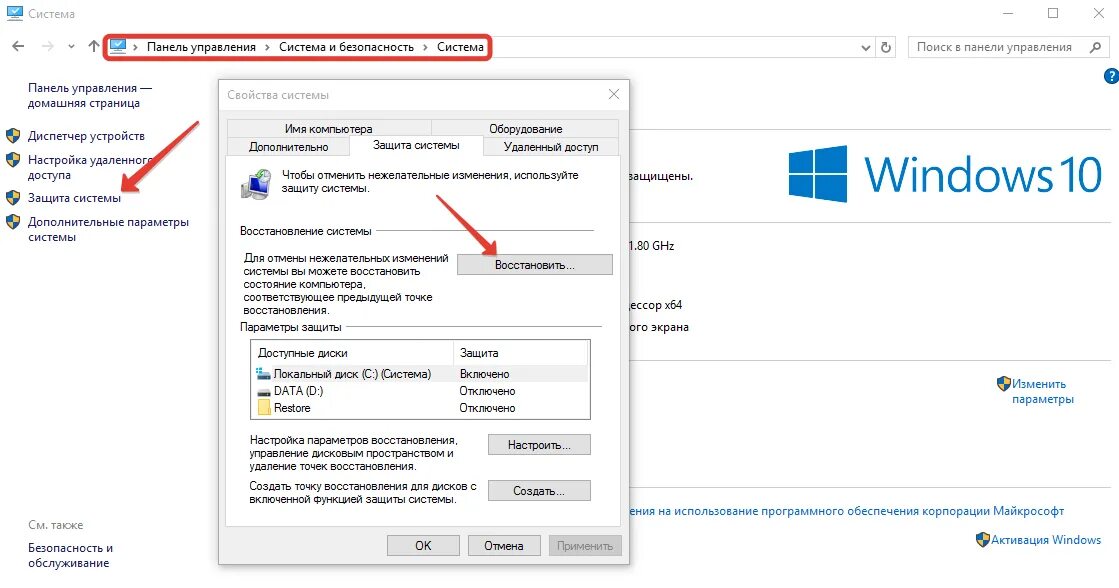
Task: Click the search magnifier icon
Action: pos(1095,47)
